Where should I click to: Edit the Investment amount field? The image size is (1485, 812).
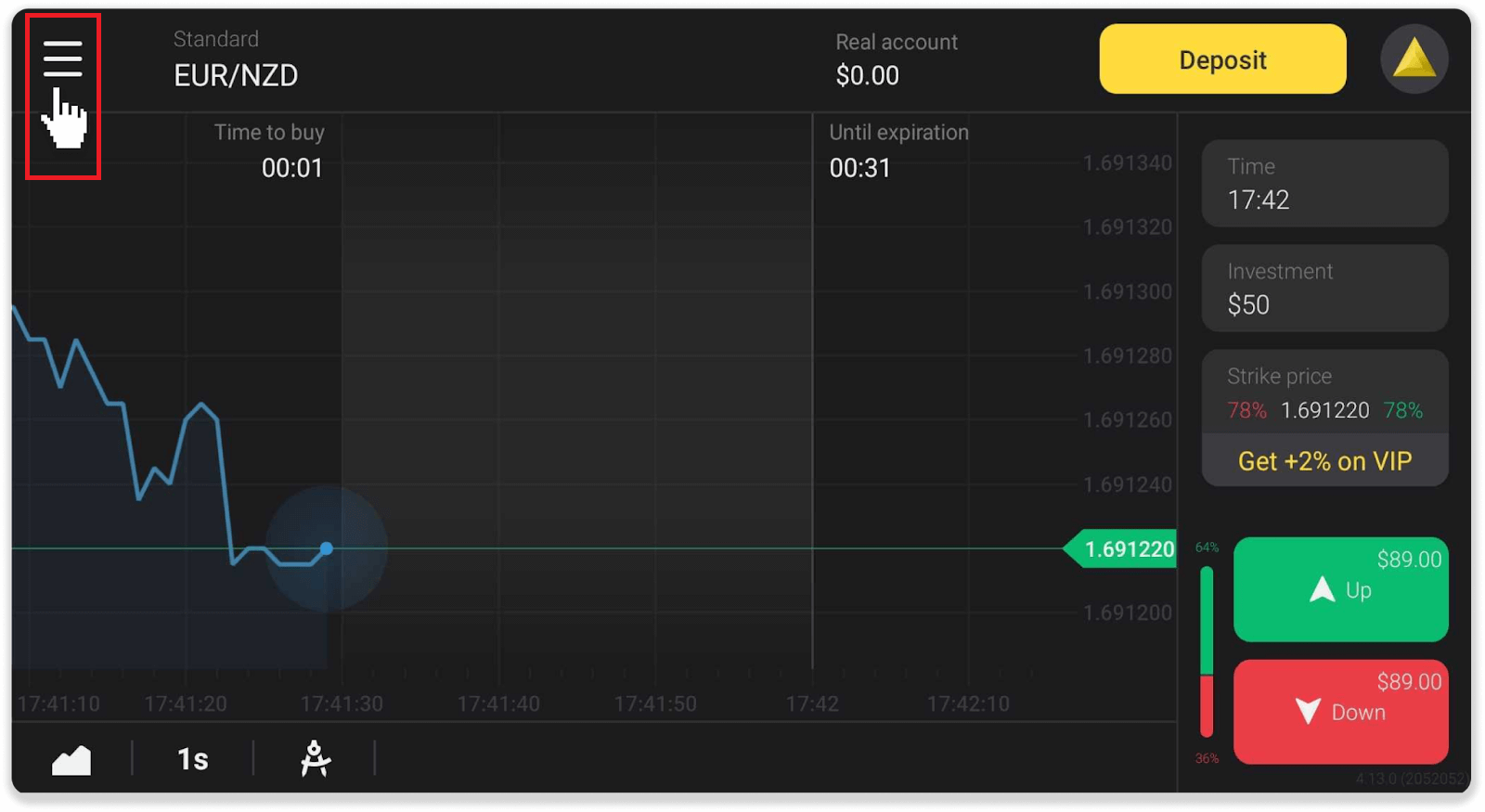[x=1324, y=289]
